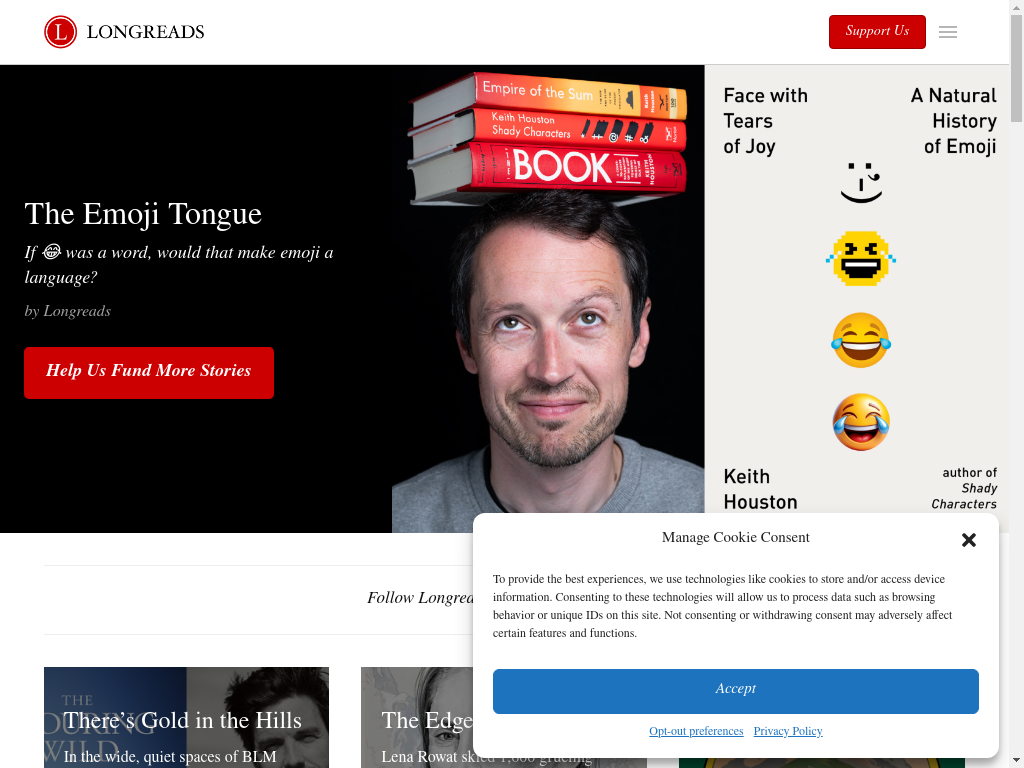The width and height of the screenshot is (1024, 768).
Task: Close the cookie consent dialog with X
Action: pyautogui.click(x=968, y=539)
